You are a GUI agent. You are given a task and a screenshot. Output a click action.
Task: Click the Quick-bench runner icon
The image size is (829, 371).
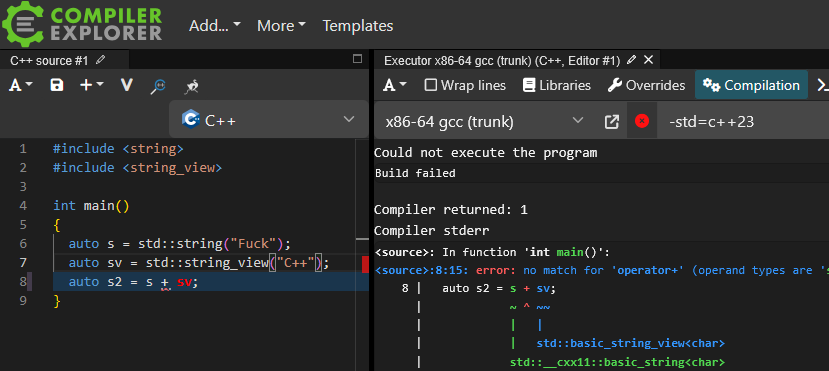pyautogui.click(x=191, y=86)
